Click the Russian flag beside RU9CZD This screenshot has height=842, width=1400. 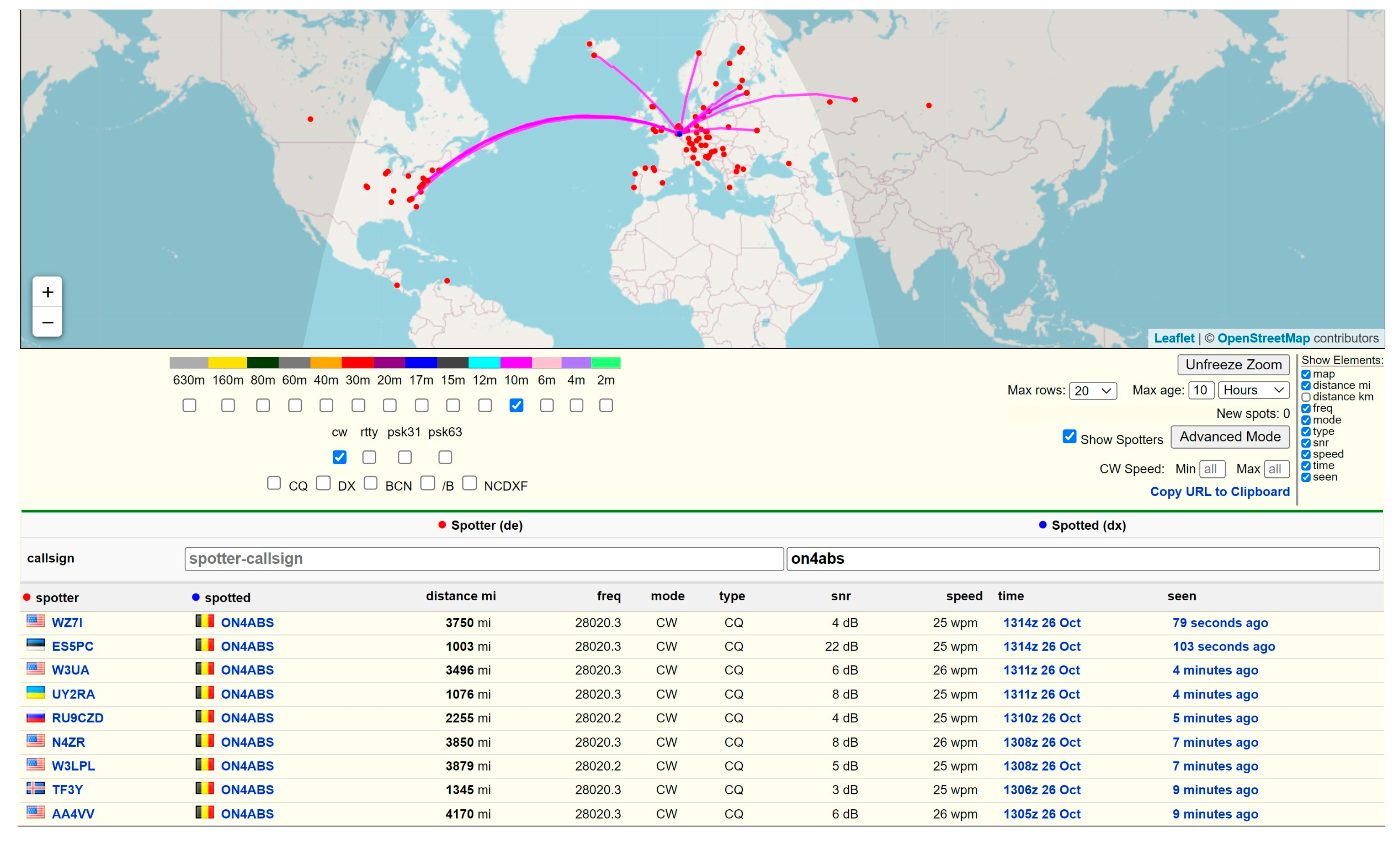(35, 717)
